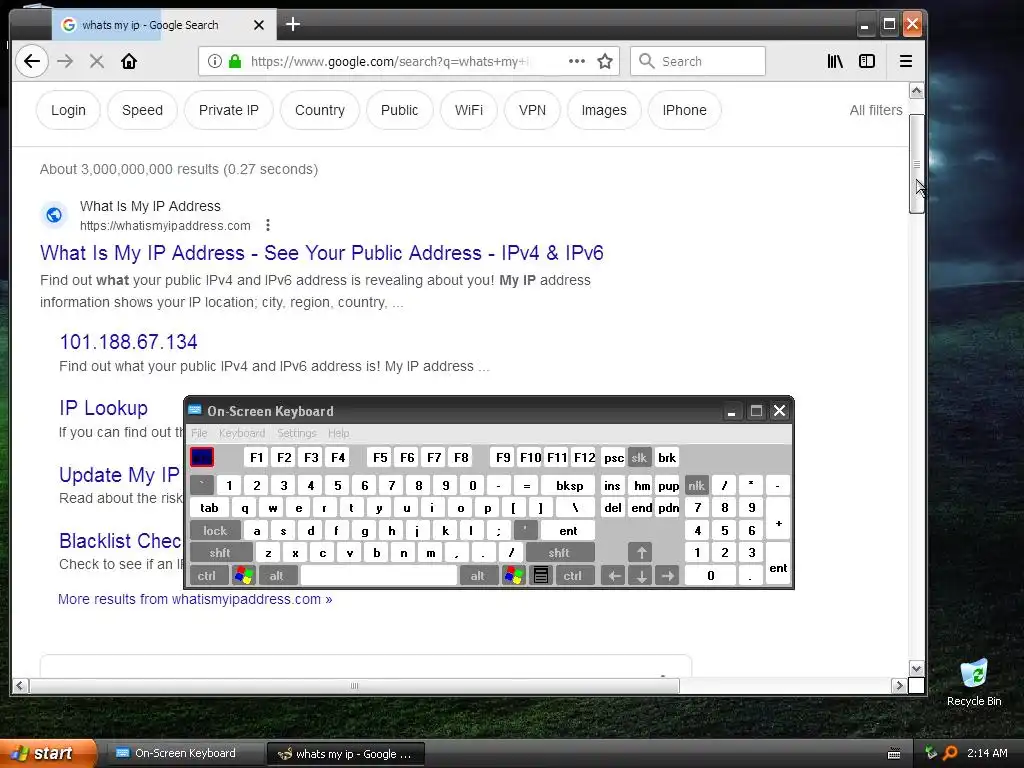Viewport: 1024px width, 768px height.
Task: Open the What Is My IP Address result title link
Action: [x=321, y=253]
